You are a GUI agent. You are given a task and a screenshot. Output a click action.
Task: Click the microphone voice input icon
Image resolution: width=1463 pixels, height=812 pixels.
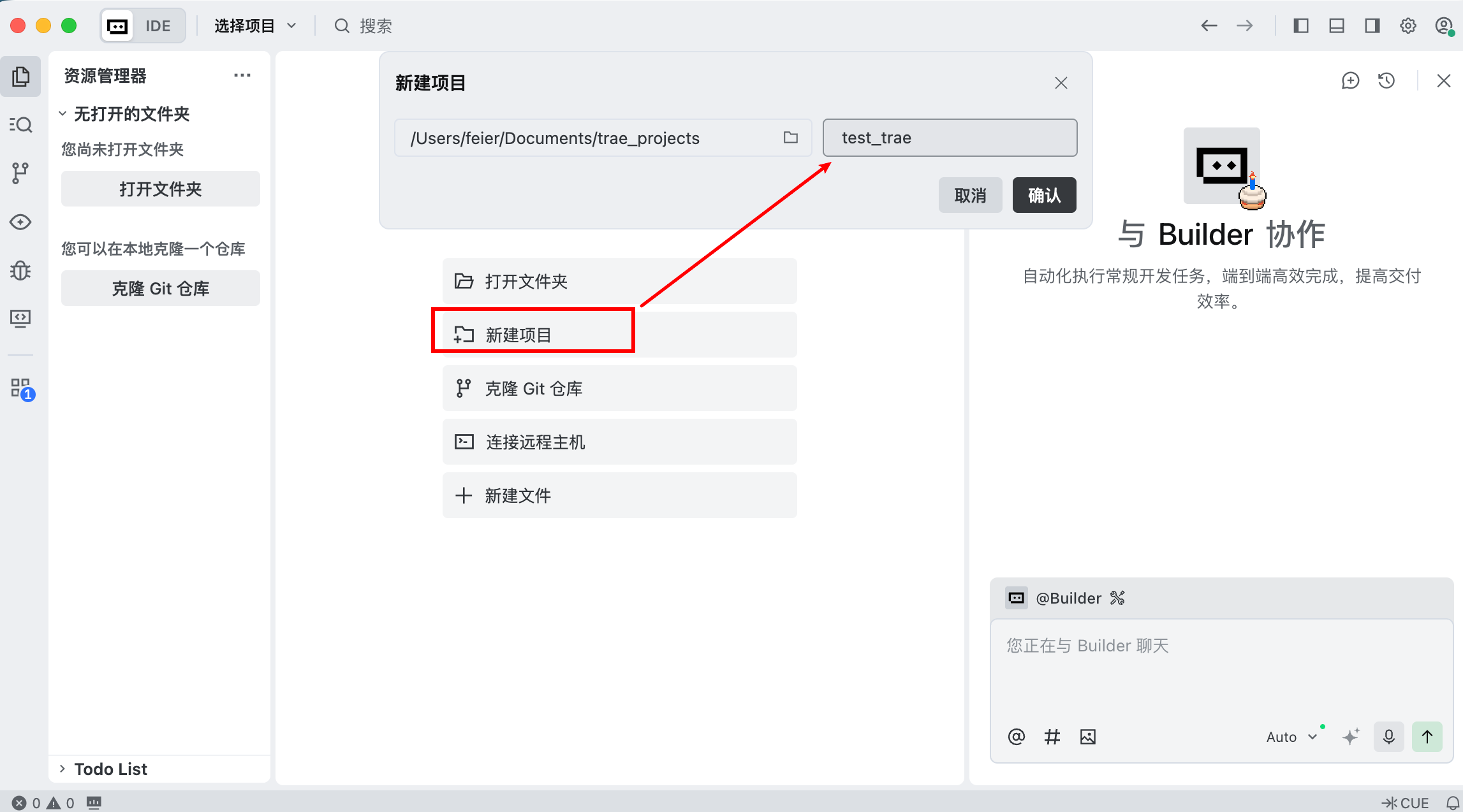coord(1388,737)
